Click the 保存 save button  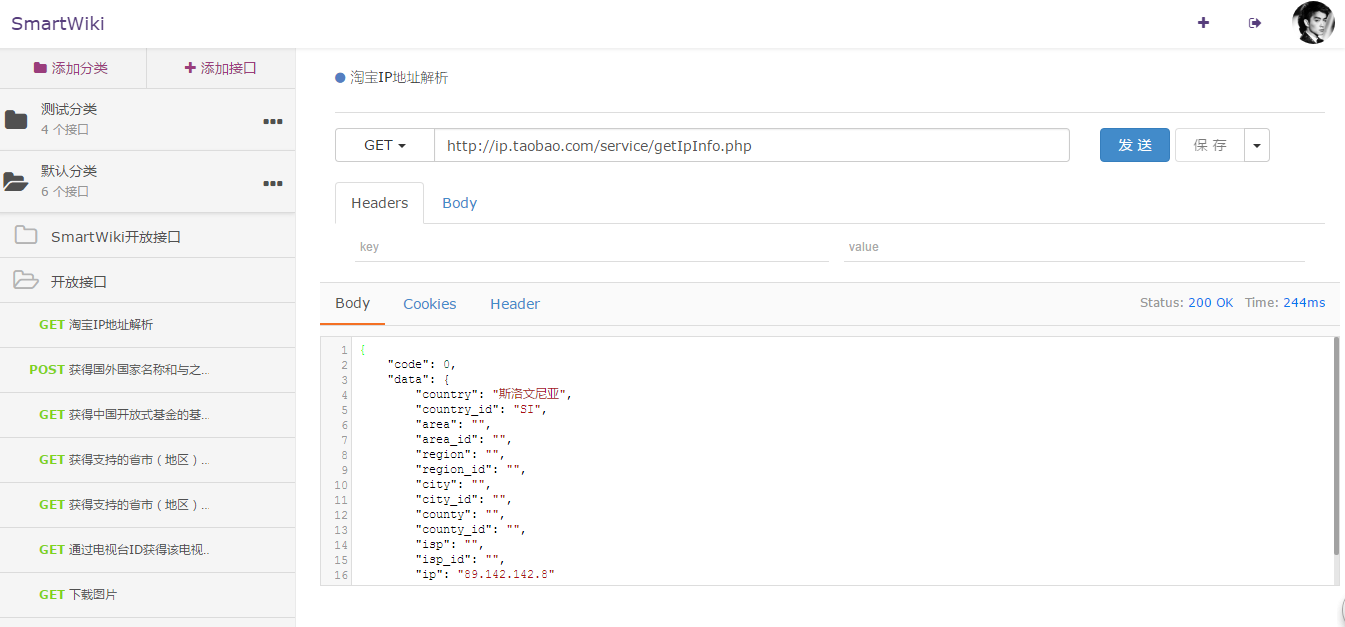(x=1209, y=145)
